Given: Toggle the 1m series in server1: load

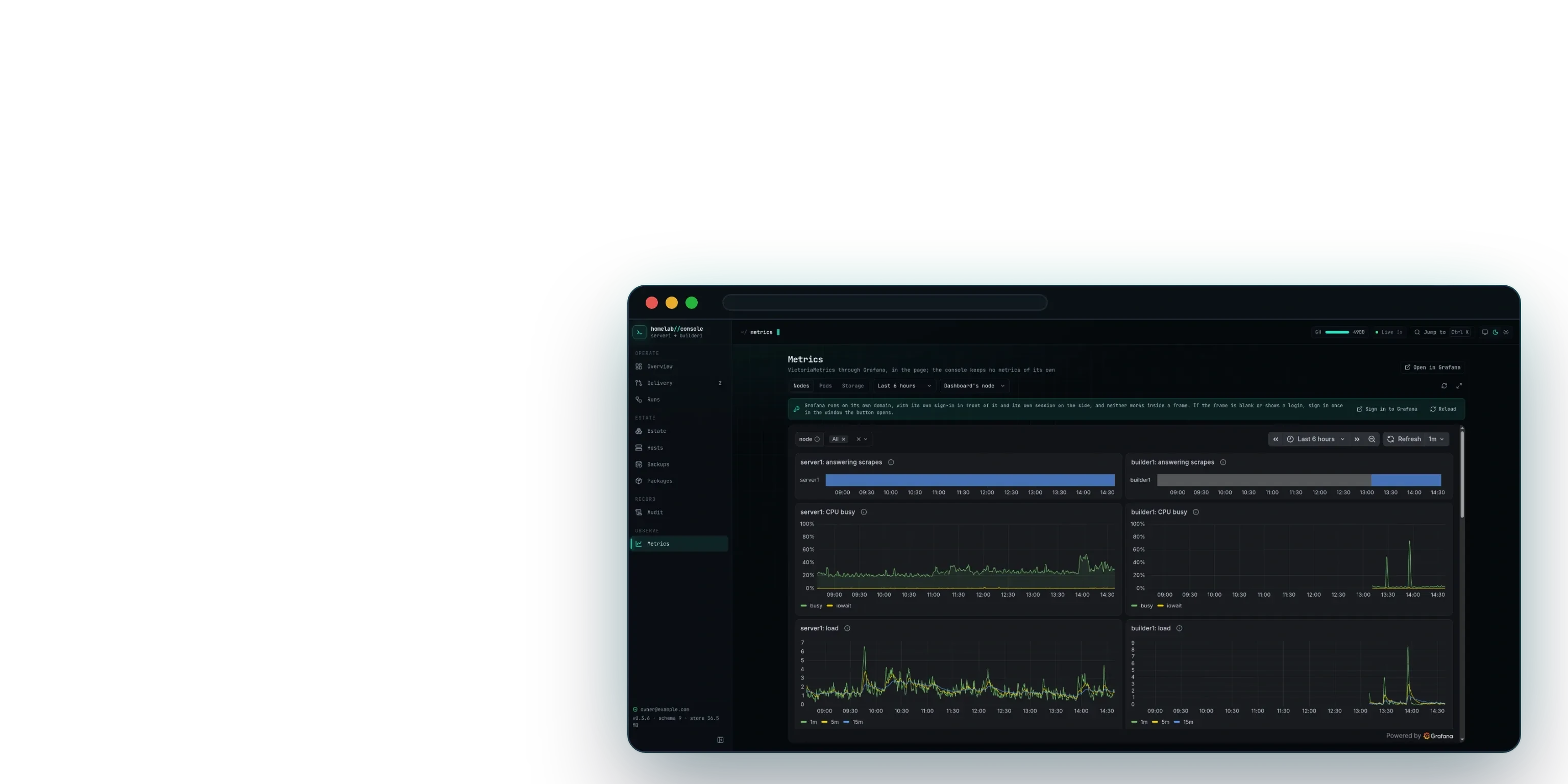Looking at the screenshot, I should pos(808,723).
